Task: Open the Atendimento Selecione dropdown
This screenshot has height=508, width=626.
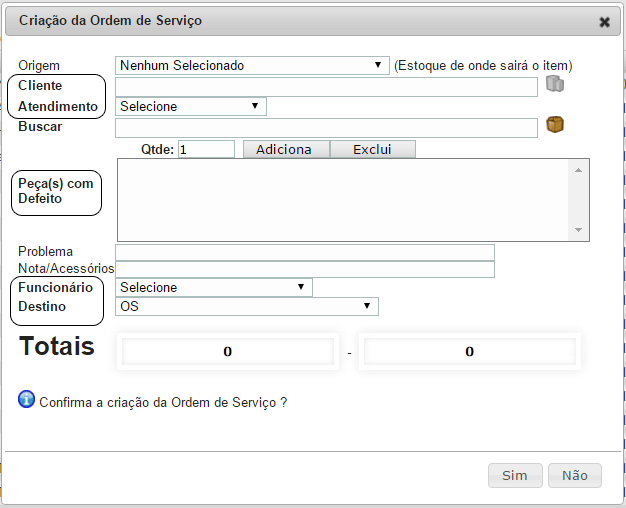Action: tap(191, 107)
